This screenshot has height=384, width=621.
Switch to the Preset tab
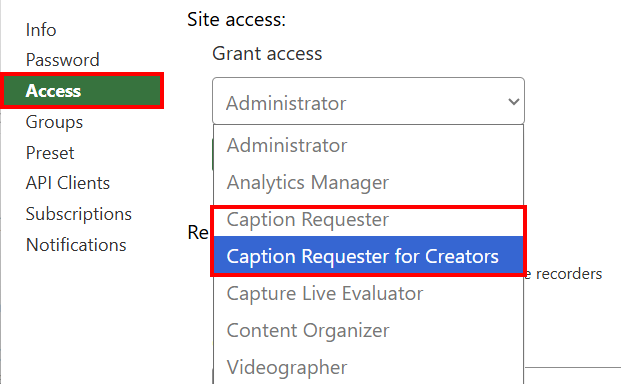(x=50, y=153)
